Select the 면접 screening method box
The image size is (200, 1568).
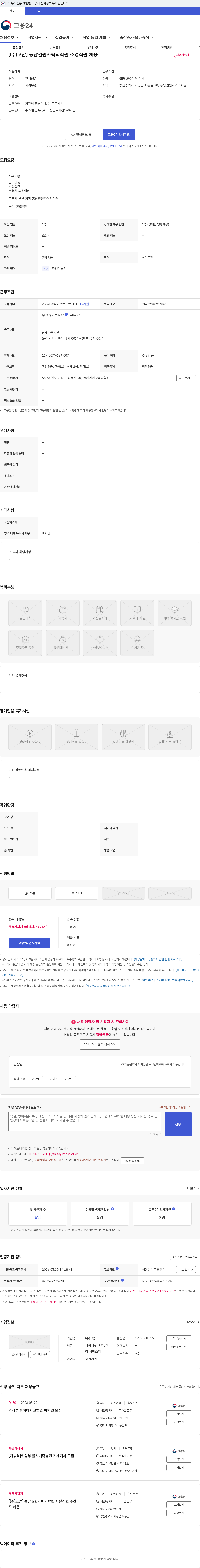(77, 893)
